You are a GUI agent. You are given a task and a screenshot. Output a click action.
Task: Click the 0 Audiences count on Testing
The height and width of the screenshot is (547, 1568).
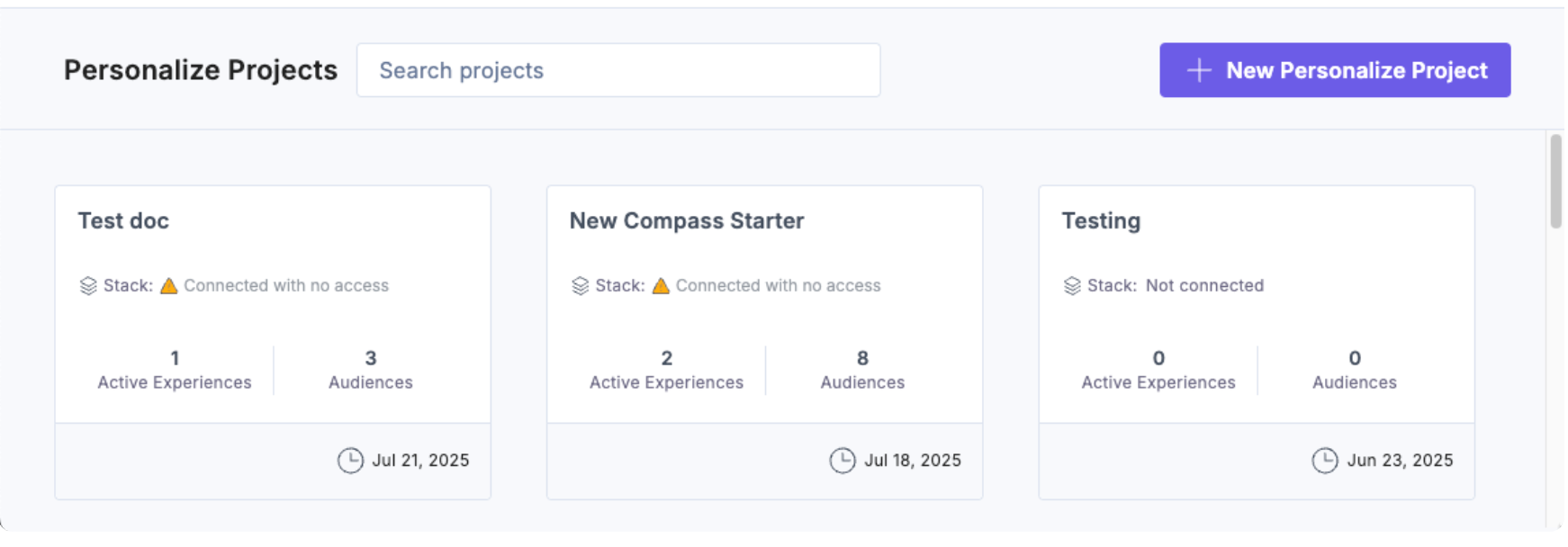(x=1354, y=369)
